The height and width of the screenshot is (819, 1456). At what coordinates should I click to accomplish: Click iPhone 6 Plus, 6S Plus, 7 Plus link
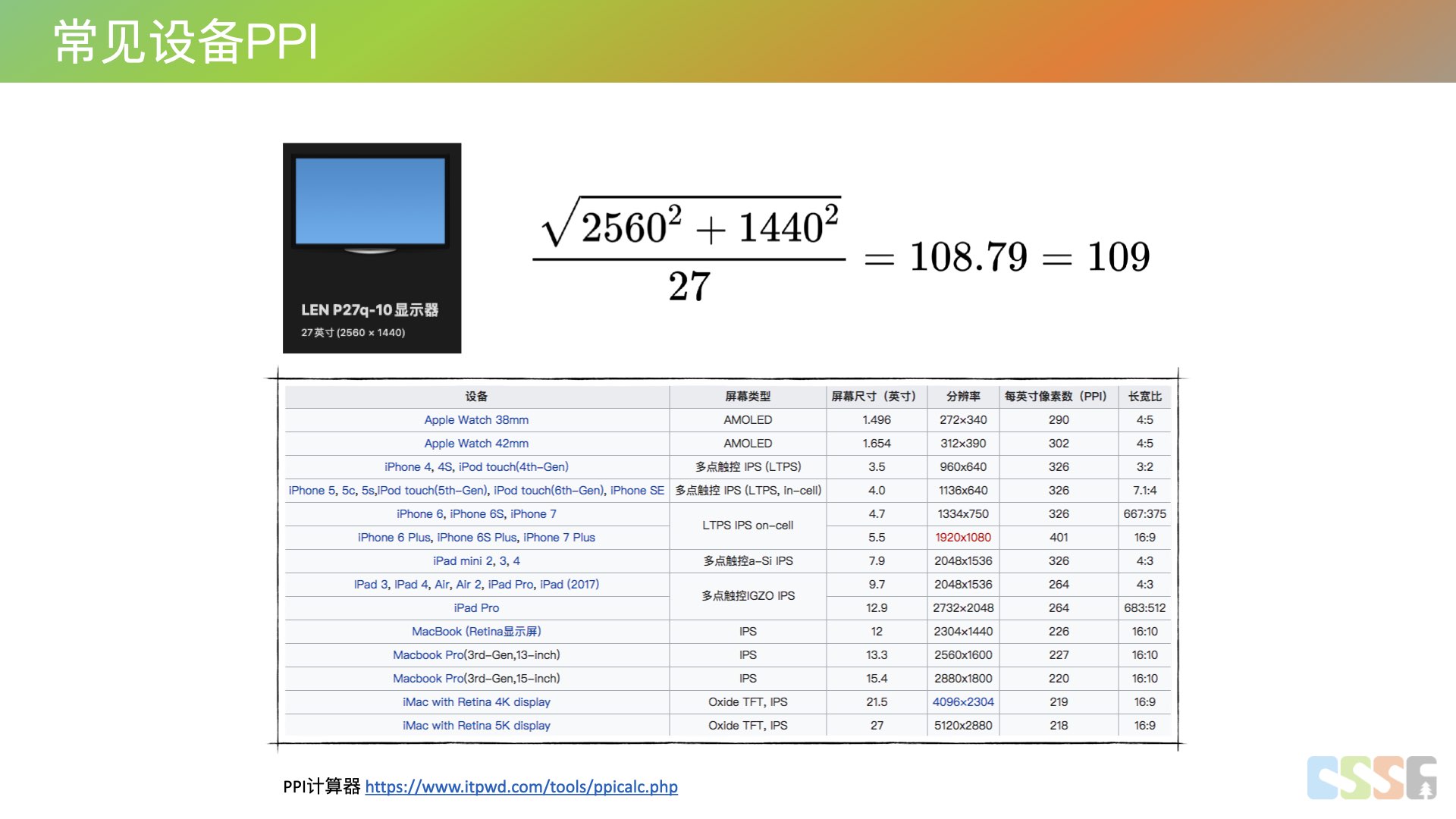476,538
